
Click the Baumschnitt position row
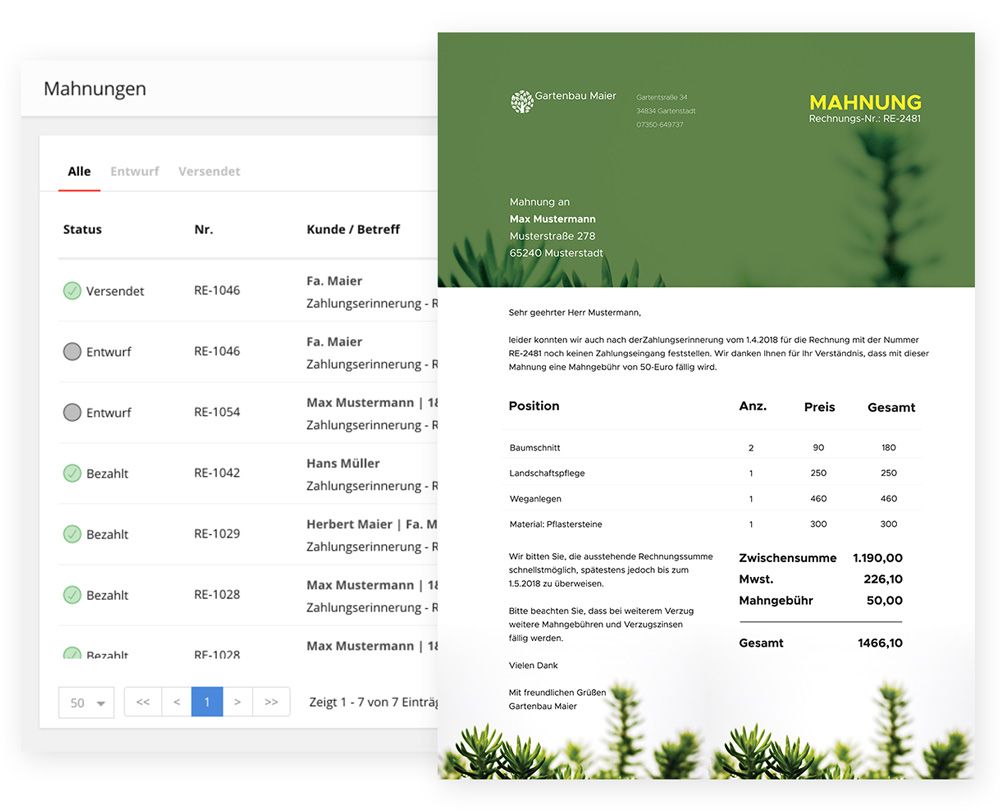point(714,448)
